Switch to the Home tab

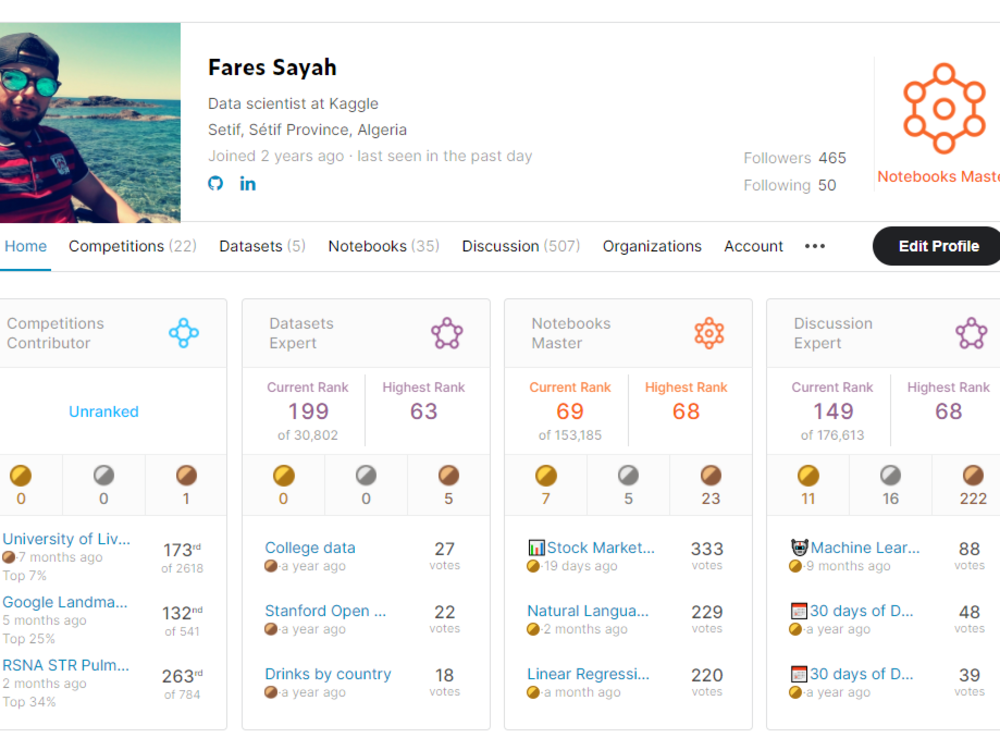[x=26, y=246]
